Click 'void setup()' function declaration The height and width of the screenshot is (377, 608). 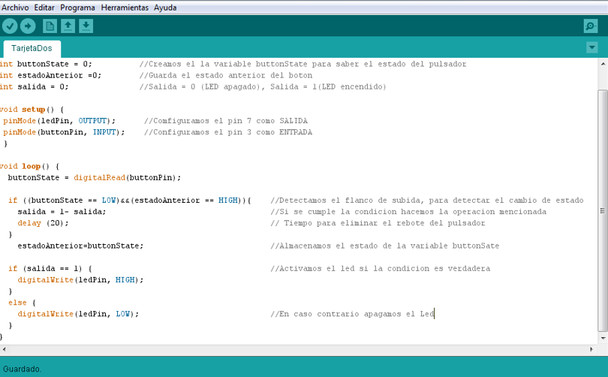pos(32,109)
